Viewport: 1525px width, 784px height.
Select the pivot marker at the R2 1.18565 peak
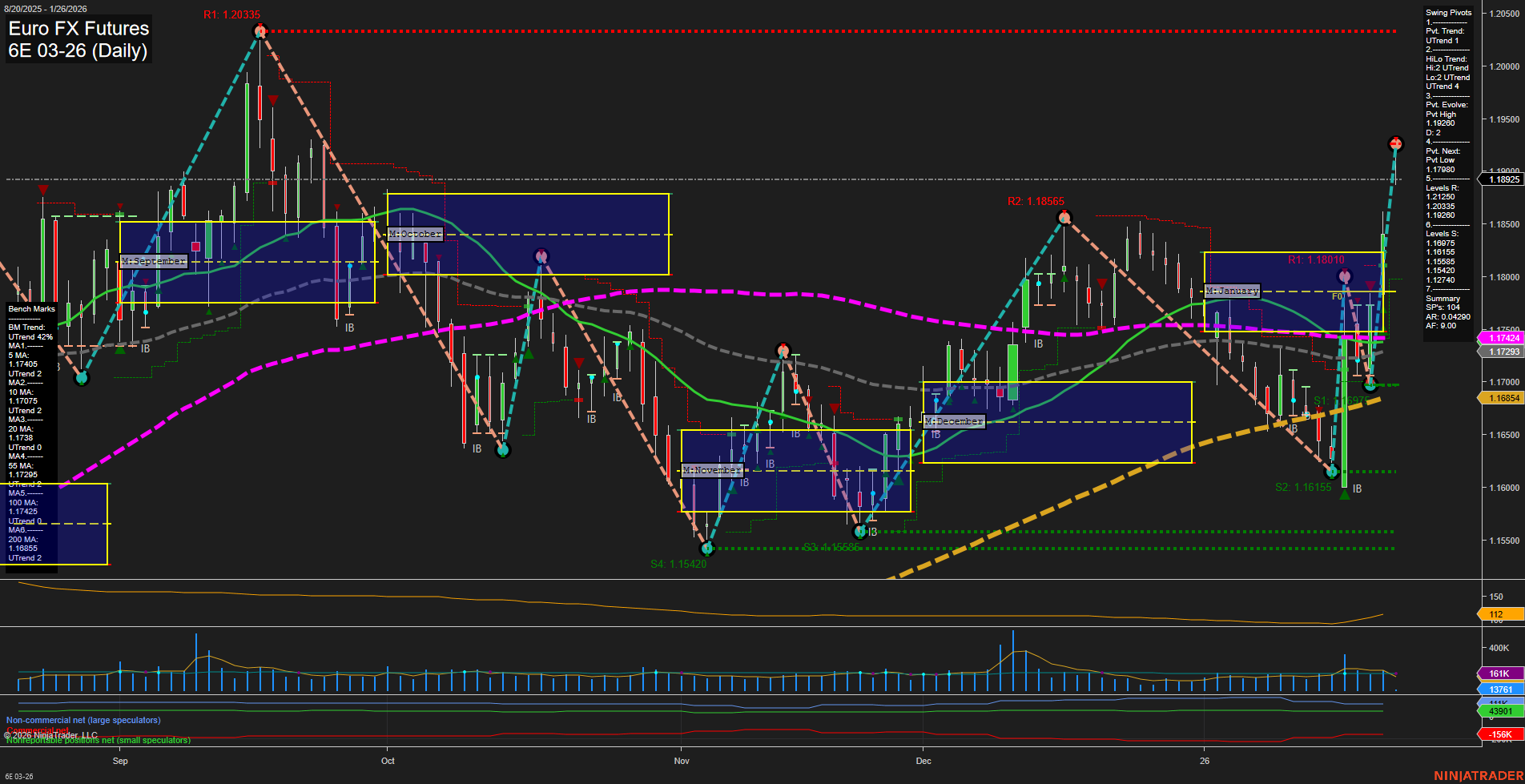tap(1064, 215)
